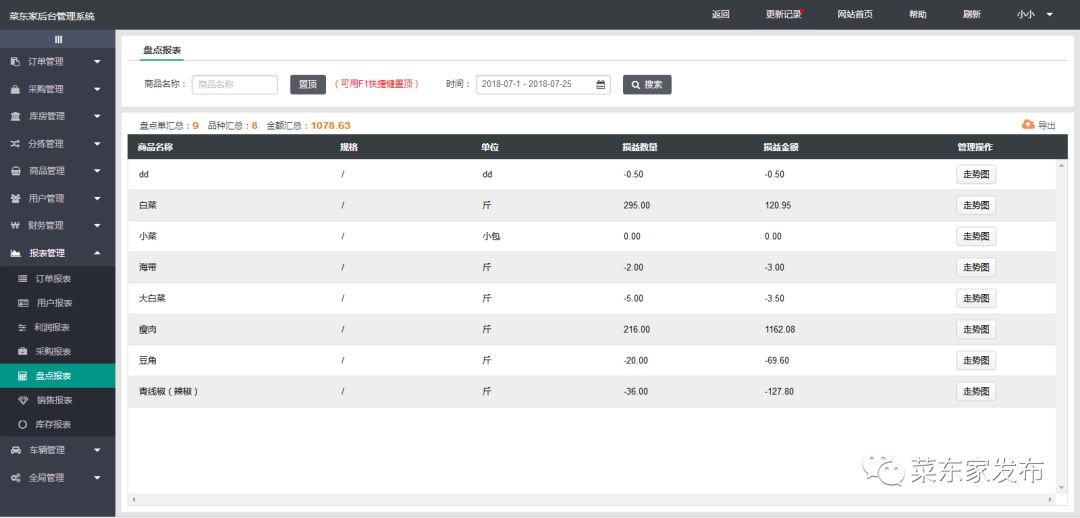Expand the 采购管理 menu arrow
This screenshot has height=518, width=1080.
[97, 90]
